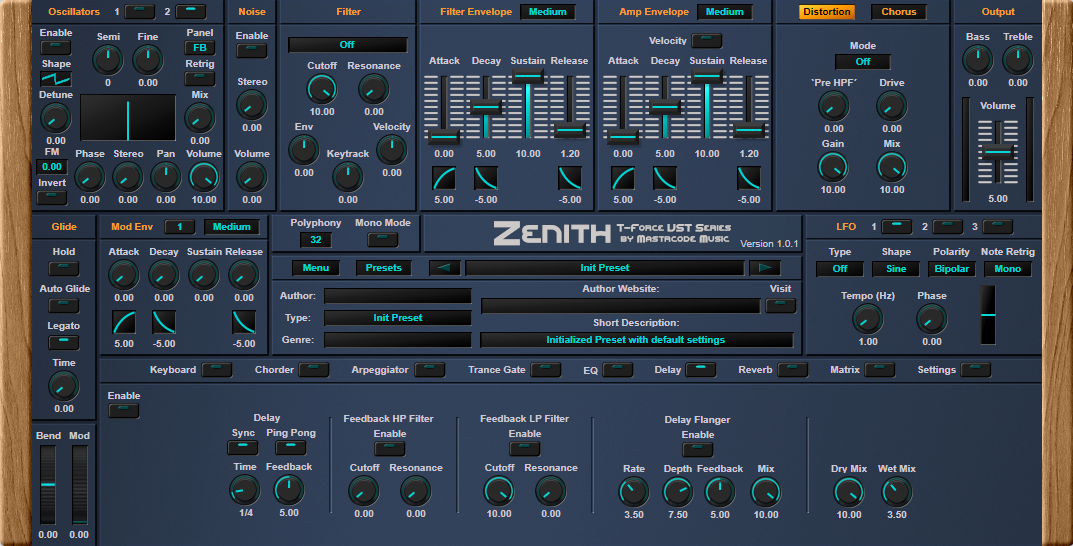This screenshot has height=546, width=1073.
Task: Click the oscillator Semi knob
Action: (x=107, y=60)
